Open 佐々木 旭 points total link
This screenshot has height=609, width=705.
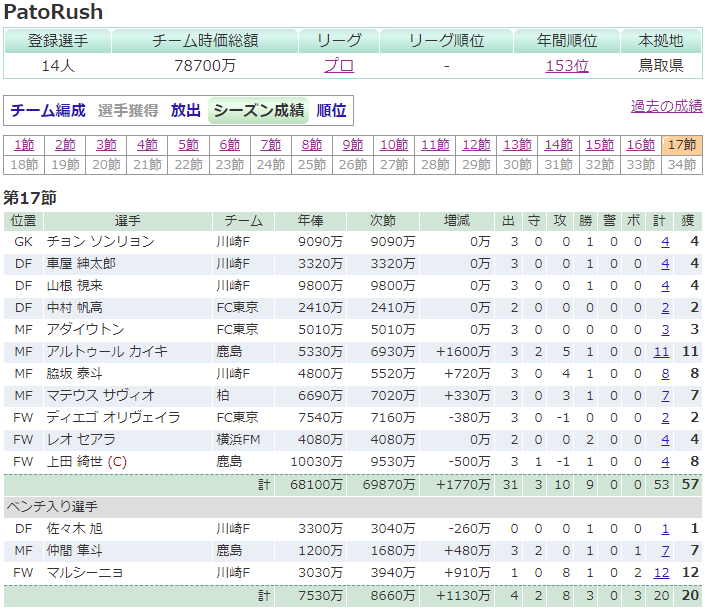point(665,529)
